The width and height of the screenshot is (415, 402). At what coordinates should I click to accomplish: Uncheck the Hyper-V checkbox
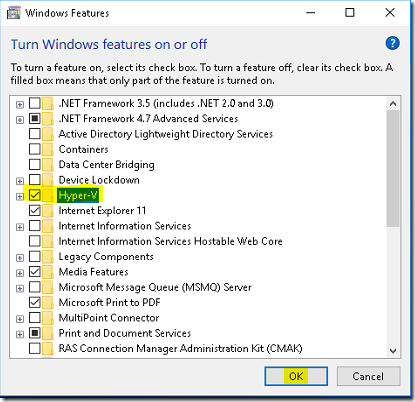point(35,195)
